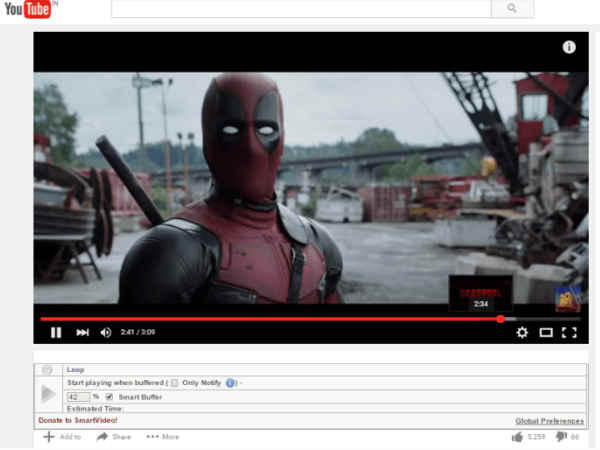
Task: Click the red progress bar scrubber handle
Action: 501,319
